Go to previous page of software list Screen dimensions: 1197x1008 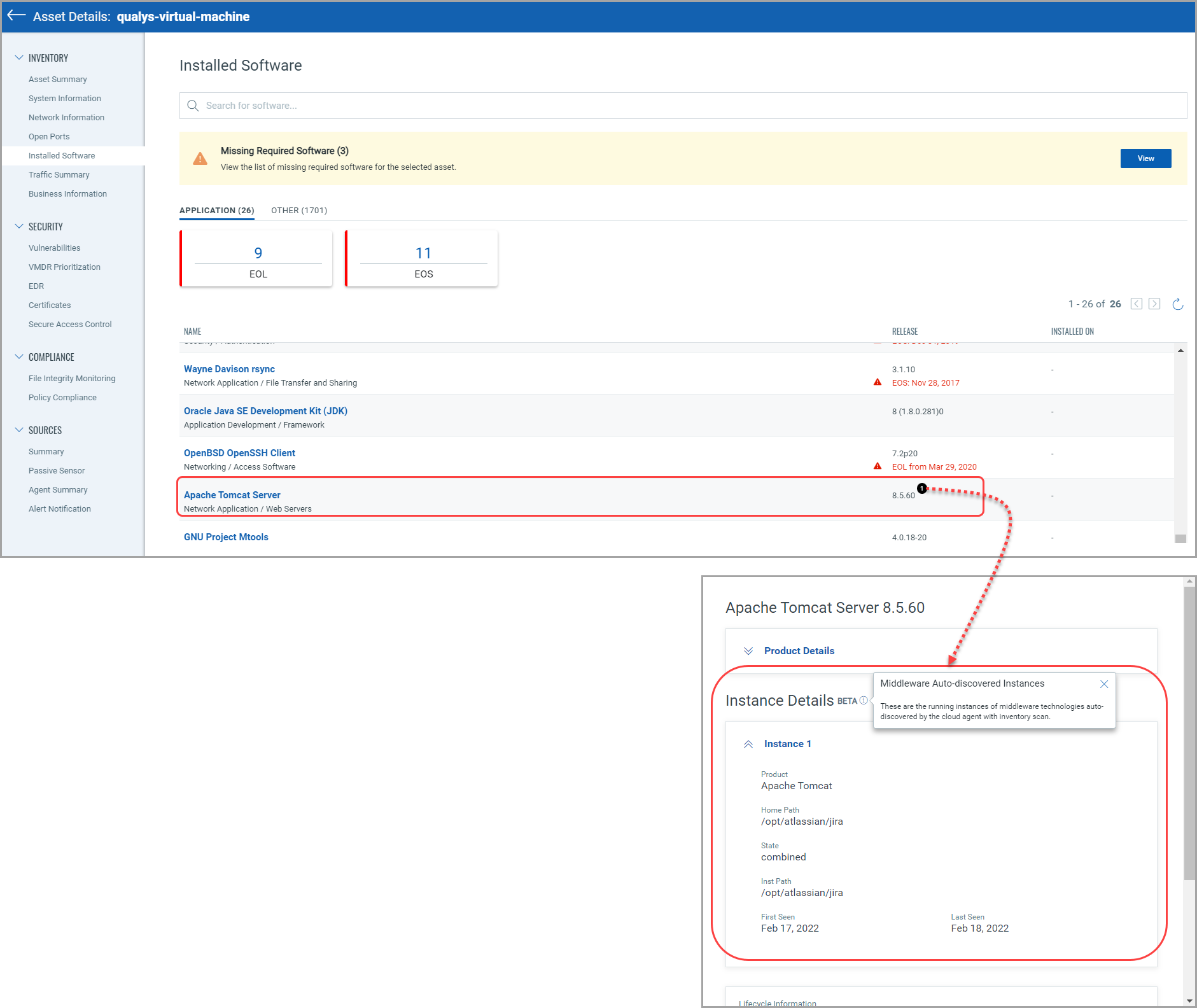[x=1137, y=304]
